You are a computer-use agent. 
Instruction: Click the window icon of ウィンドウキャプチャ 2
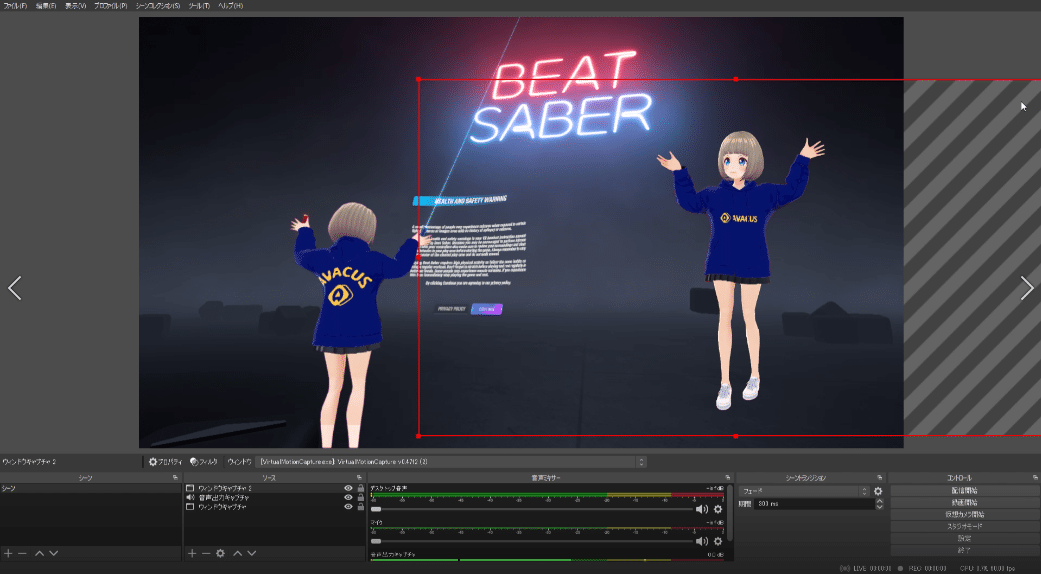pos(190,488)
